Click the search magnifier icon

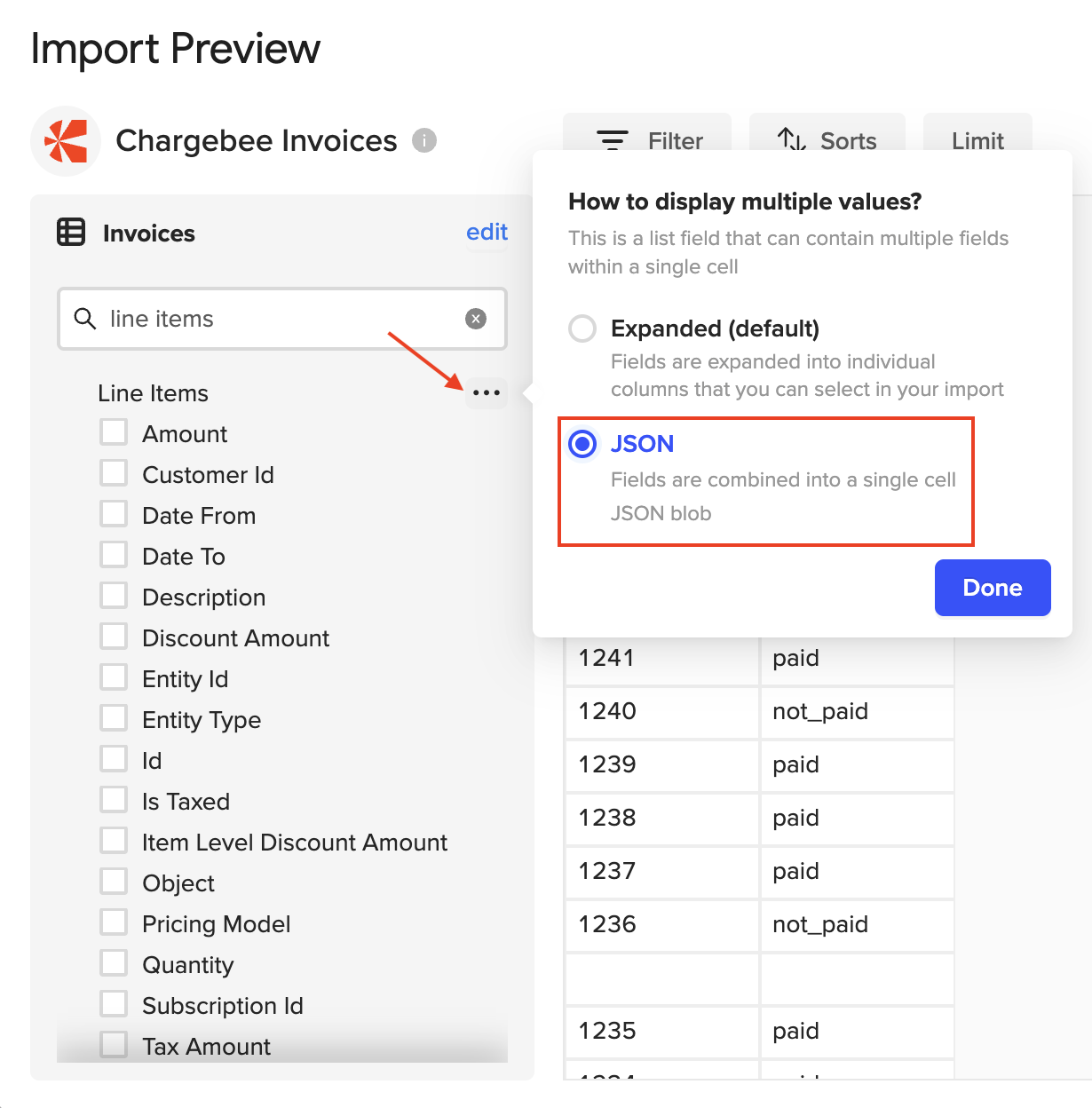point(85,319)
